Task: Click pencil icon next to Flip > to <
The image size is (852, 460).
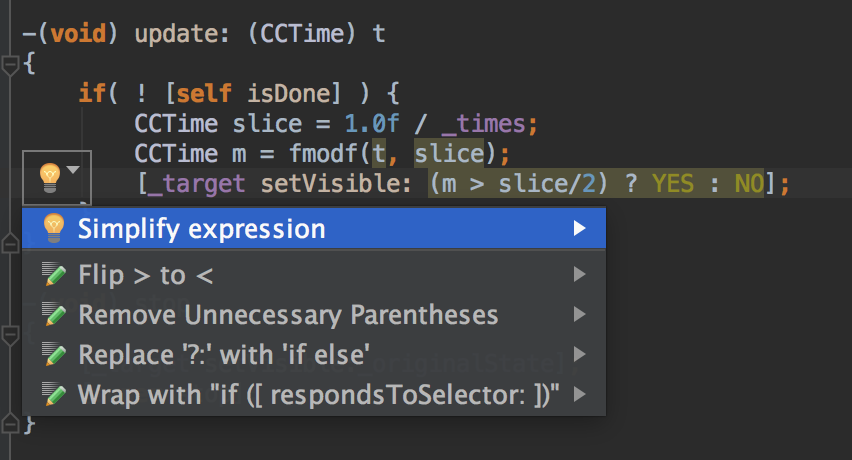Action: click(55, 275)
